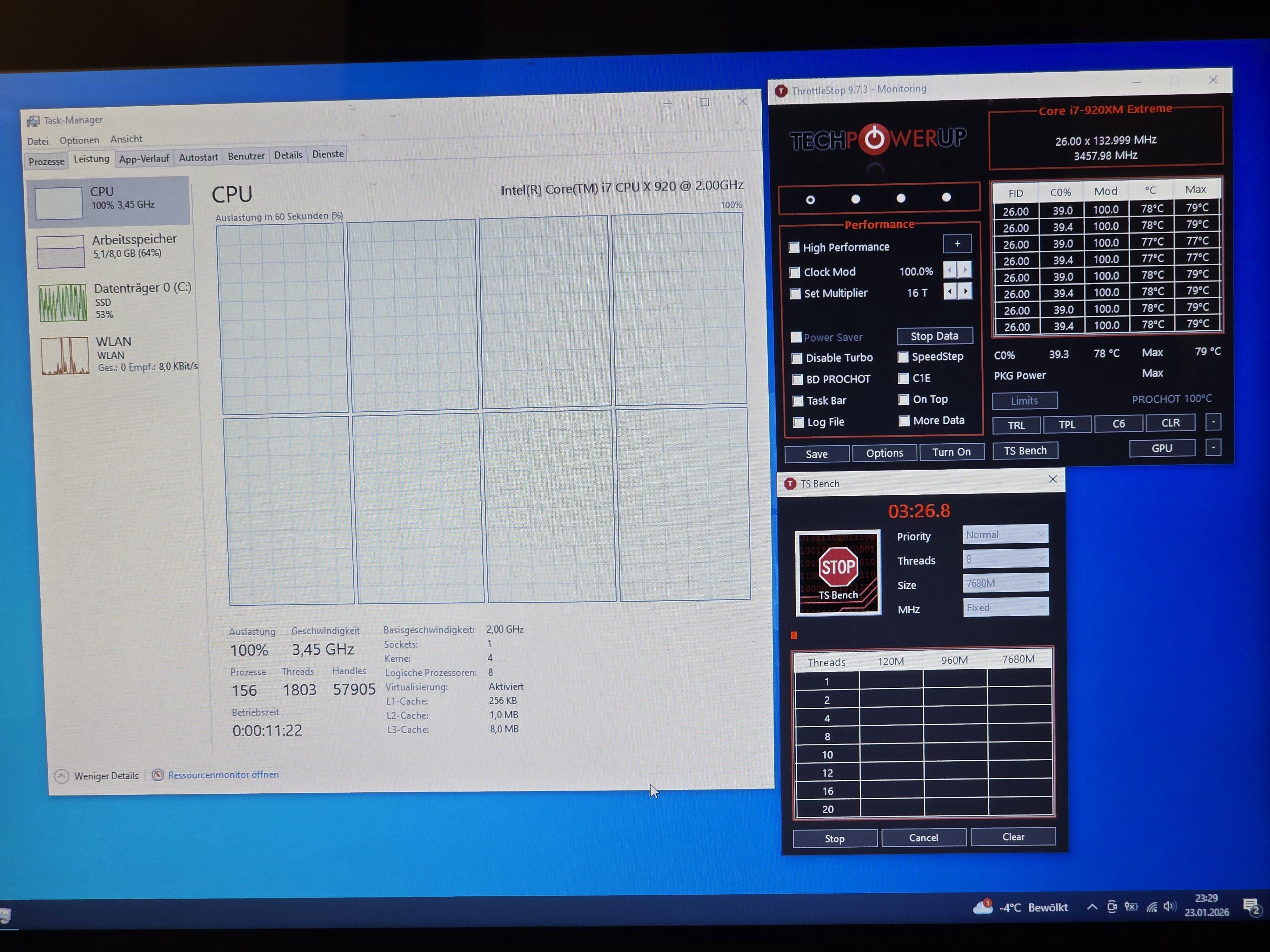
Task: Click the volume speaker tray icon
Action: tap(1169, 907)
